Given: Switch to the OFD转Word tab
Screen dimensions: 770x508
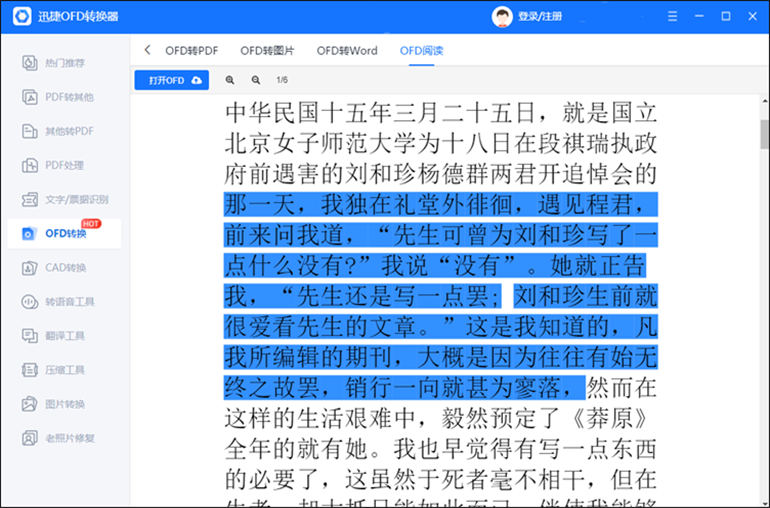Looking at the screenshot, I should pyautogui.click(x=347, y=51).
